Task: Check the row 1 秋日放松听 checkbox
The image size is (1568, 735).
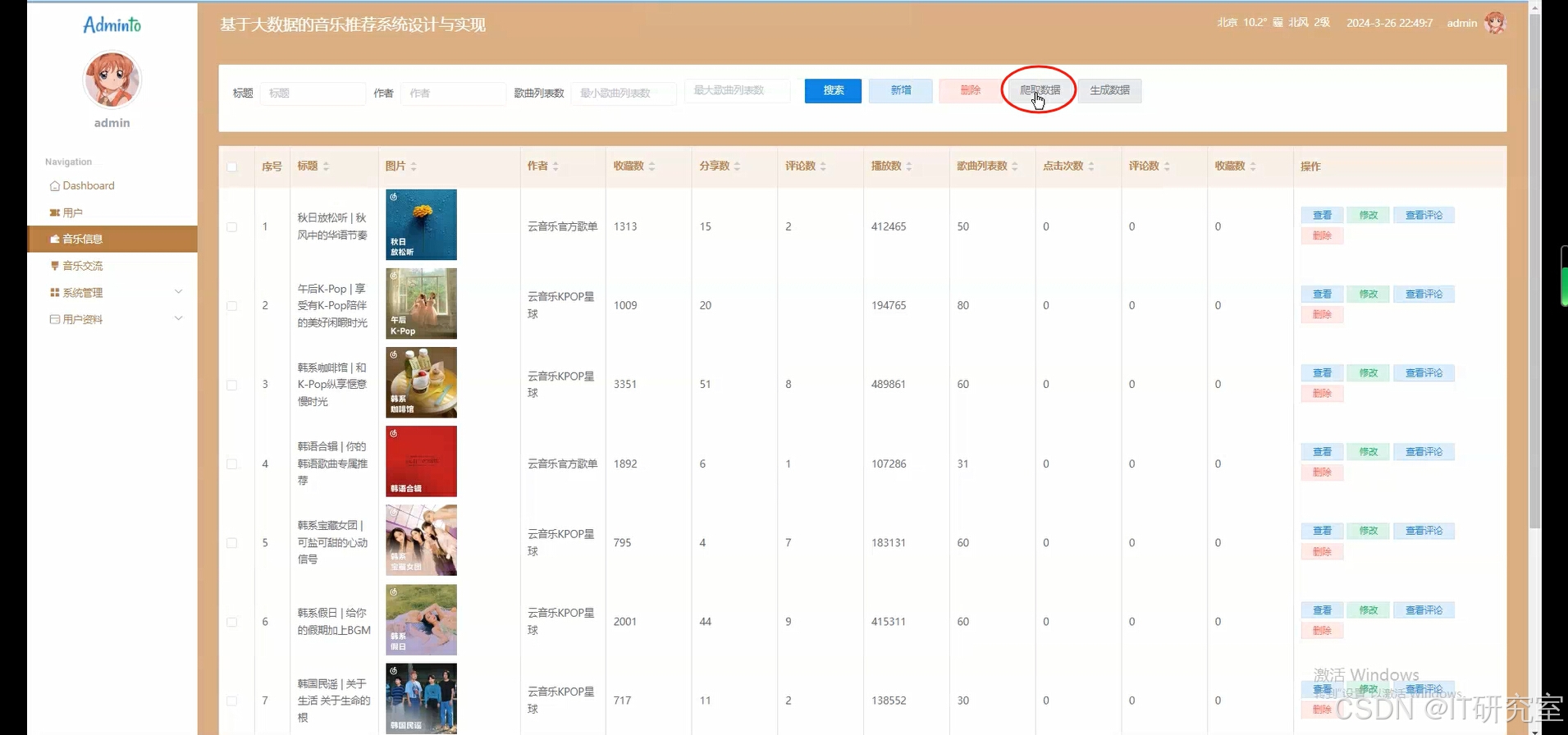Action: [x=232, y=227]
